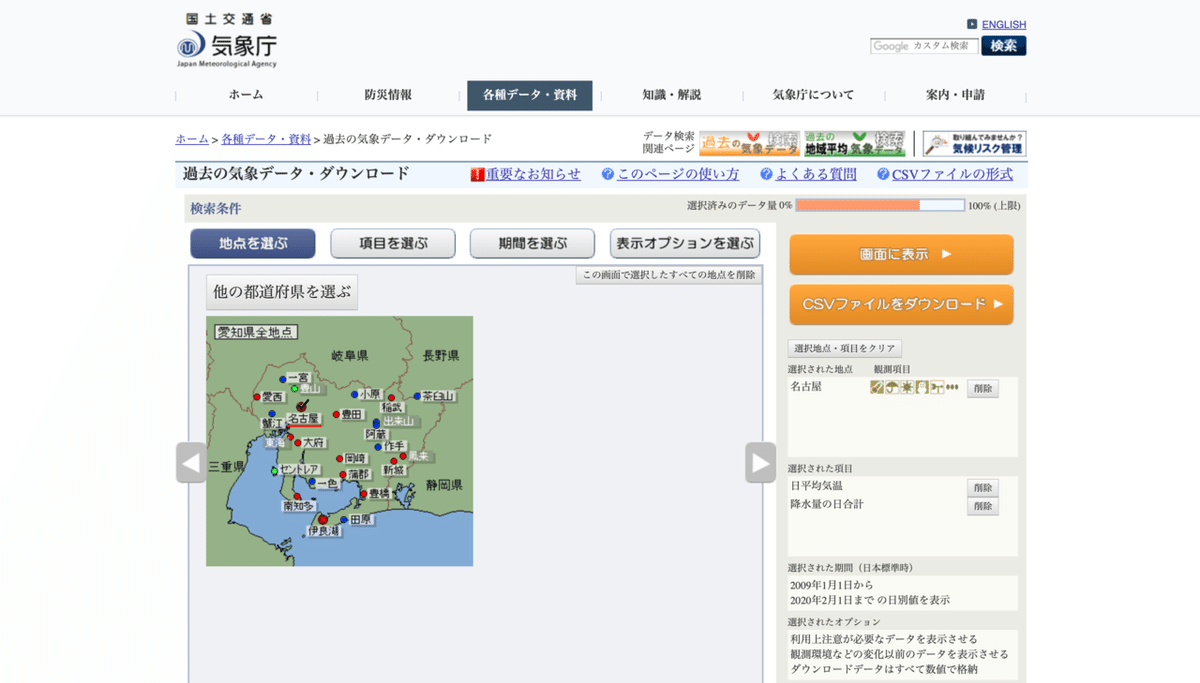This screenshot has width=1200, height=683.
Task: Select the 豊山 station marker
Action: (294, 388)
